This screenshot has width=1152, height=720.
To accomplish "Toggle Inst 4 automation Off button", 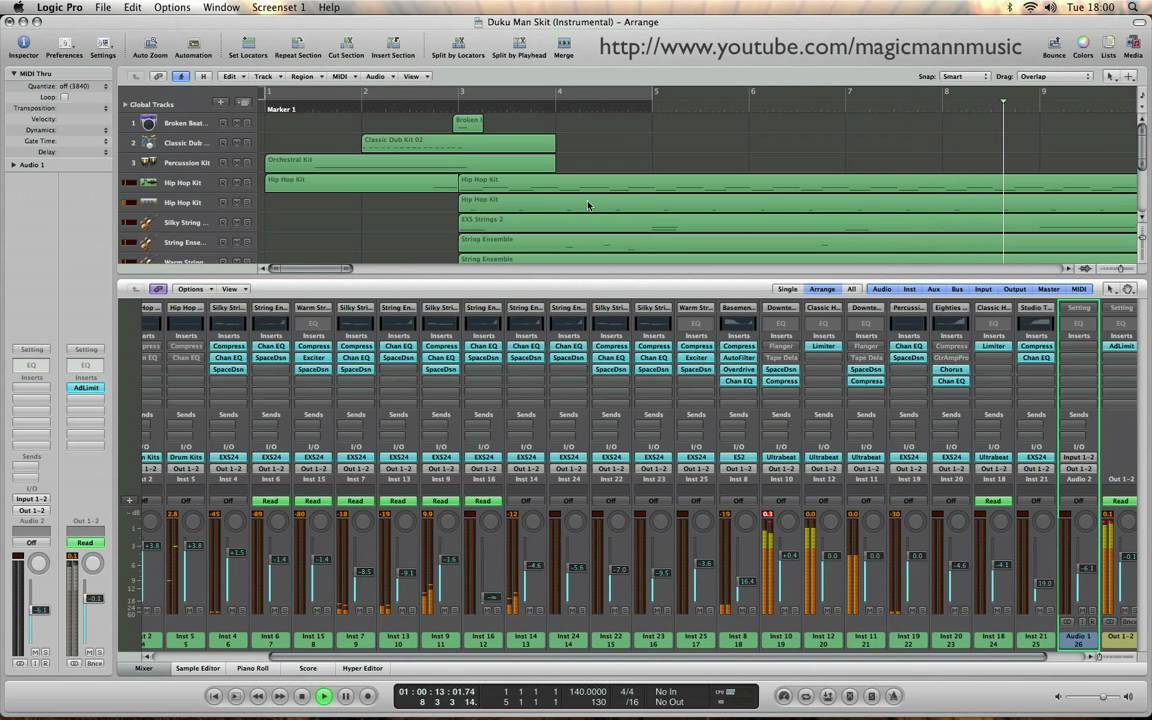I will tap(228, 501).
